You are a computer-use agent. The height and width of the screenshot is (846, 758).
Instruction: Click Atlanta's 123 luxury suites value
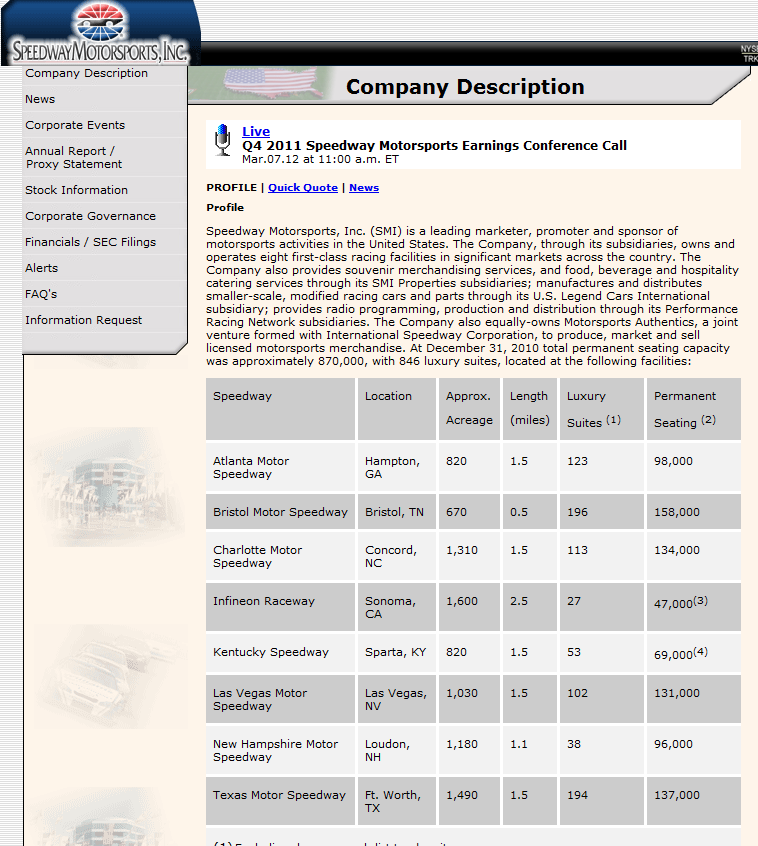[577, 461]
